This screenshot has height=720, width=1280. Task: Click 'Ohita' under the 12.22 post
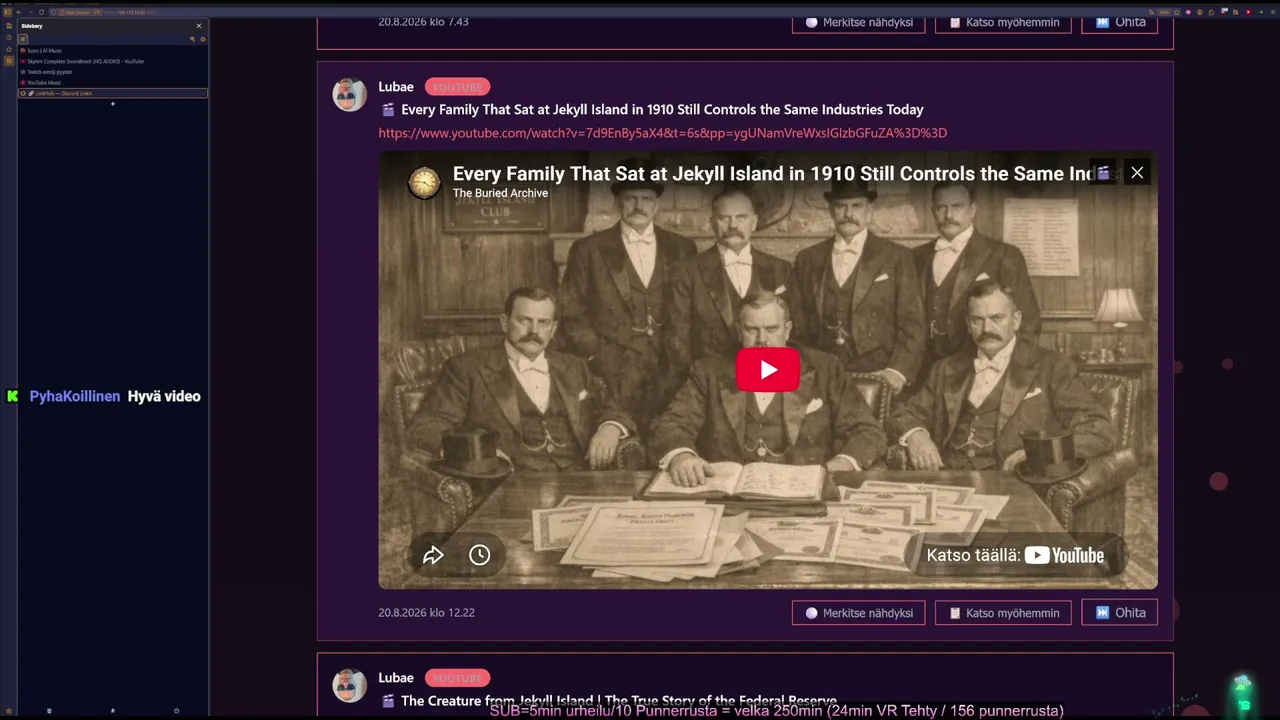(x=1120, y=613)
